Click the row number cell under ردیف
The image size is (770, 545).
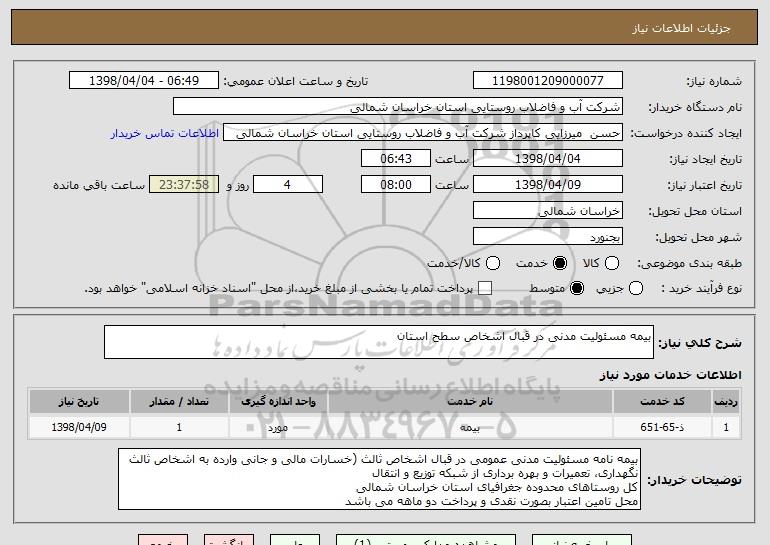coord(726,427)
